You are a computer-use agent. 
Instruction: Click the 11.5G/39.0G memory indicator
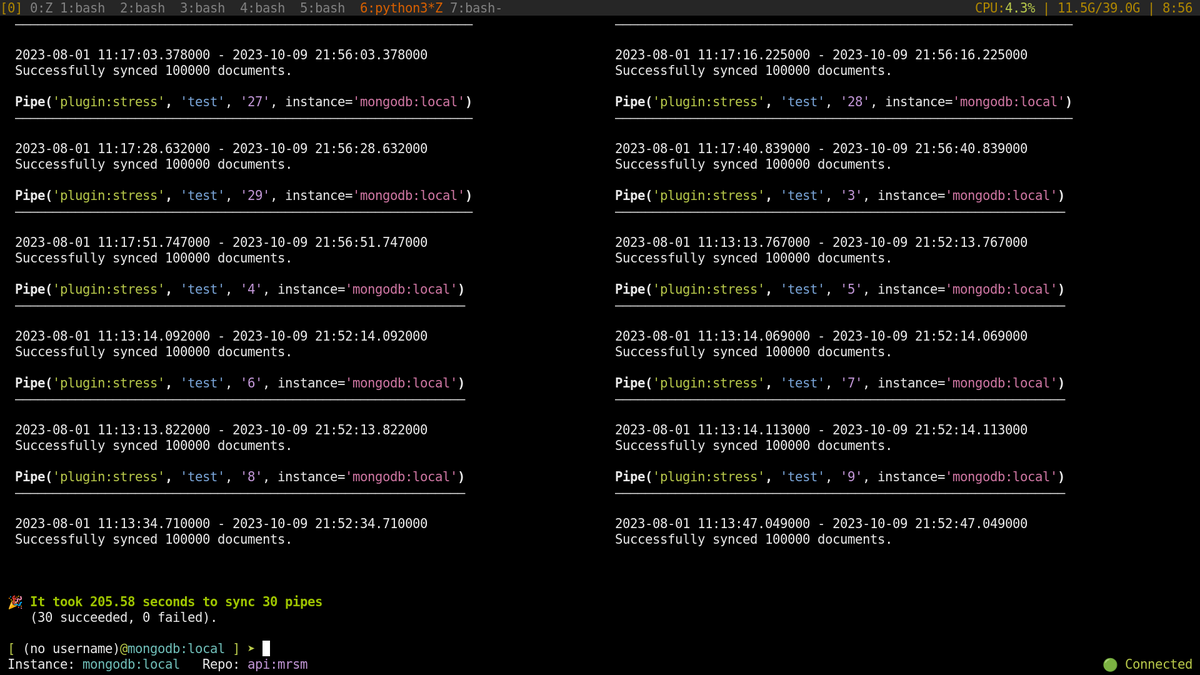tap(1103, 8)
